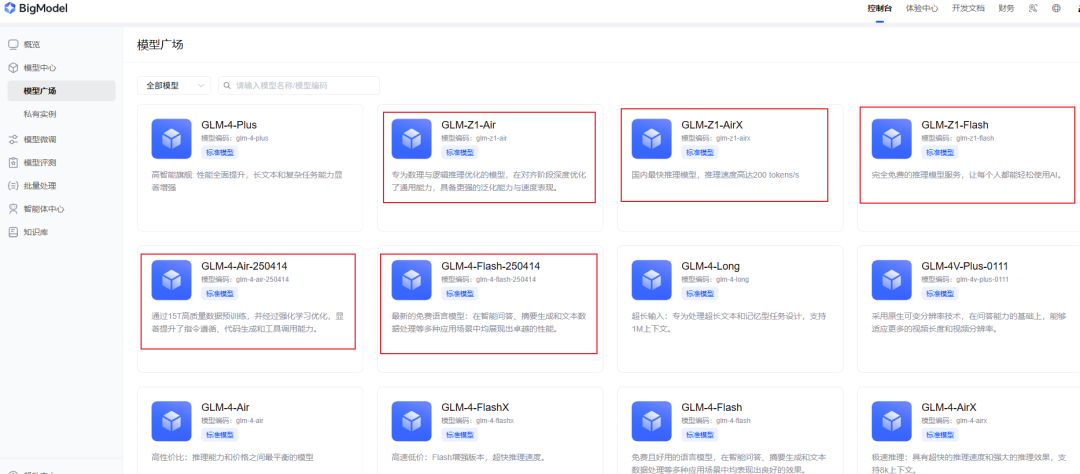Click the GLM-Z1-Flash title text
The height and width of the screenshot is (474, 1080).
click(x=955, y=125)
